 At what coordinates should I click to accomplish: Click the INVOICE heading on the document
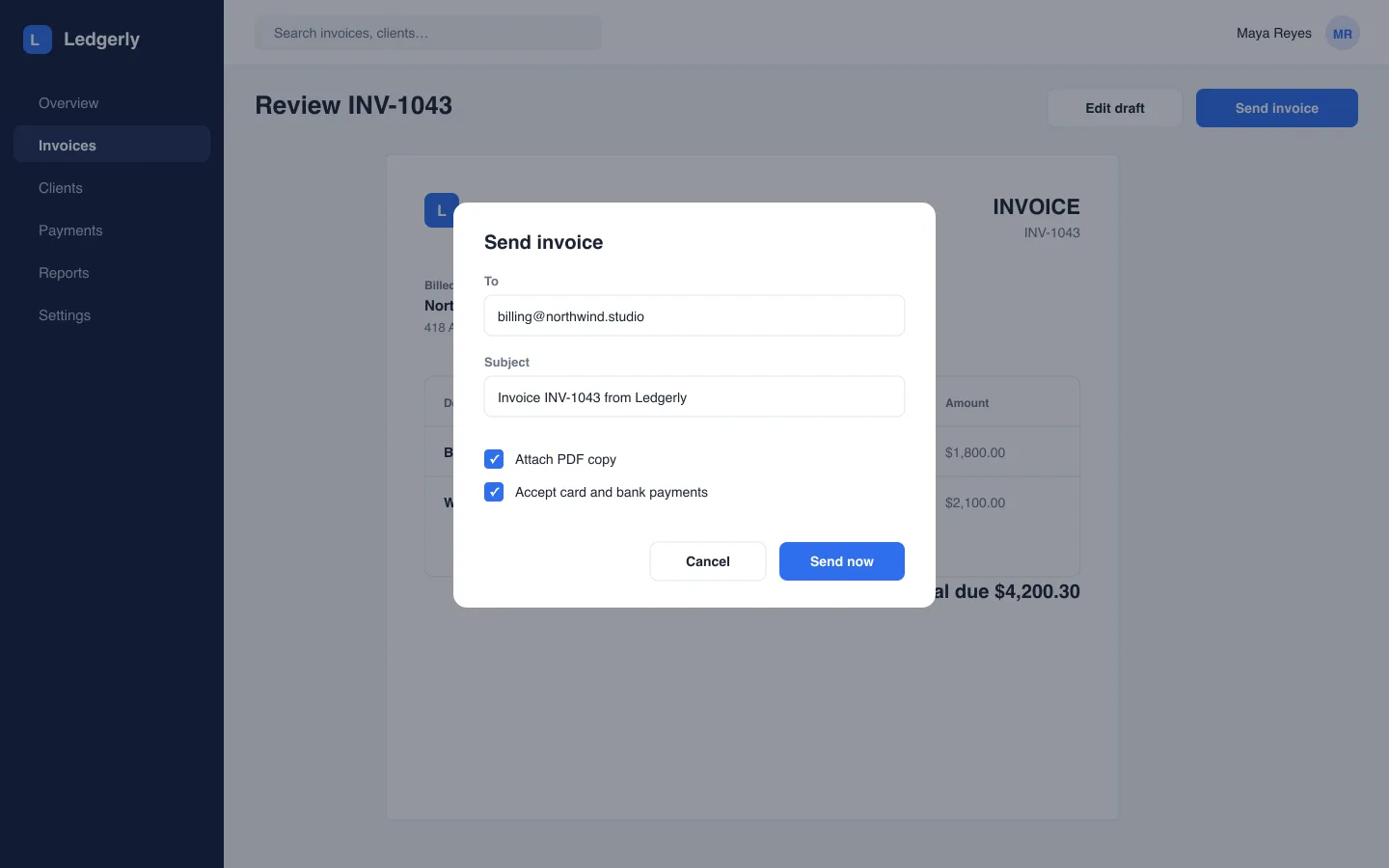[x=1037, y=206]
